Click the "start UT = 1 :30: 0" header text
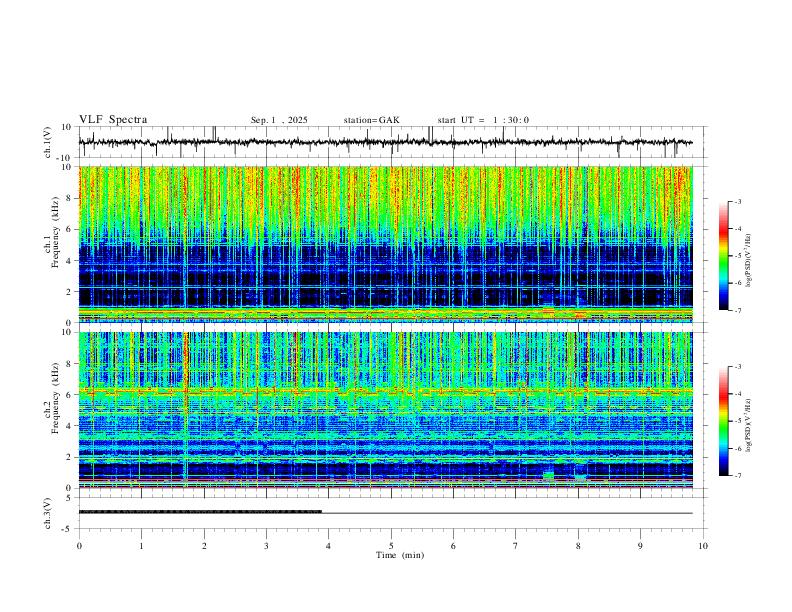Image resolution: width=792 pixels, height=612 pixels. tap(483, 120)
